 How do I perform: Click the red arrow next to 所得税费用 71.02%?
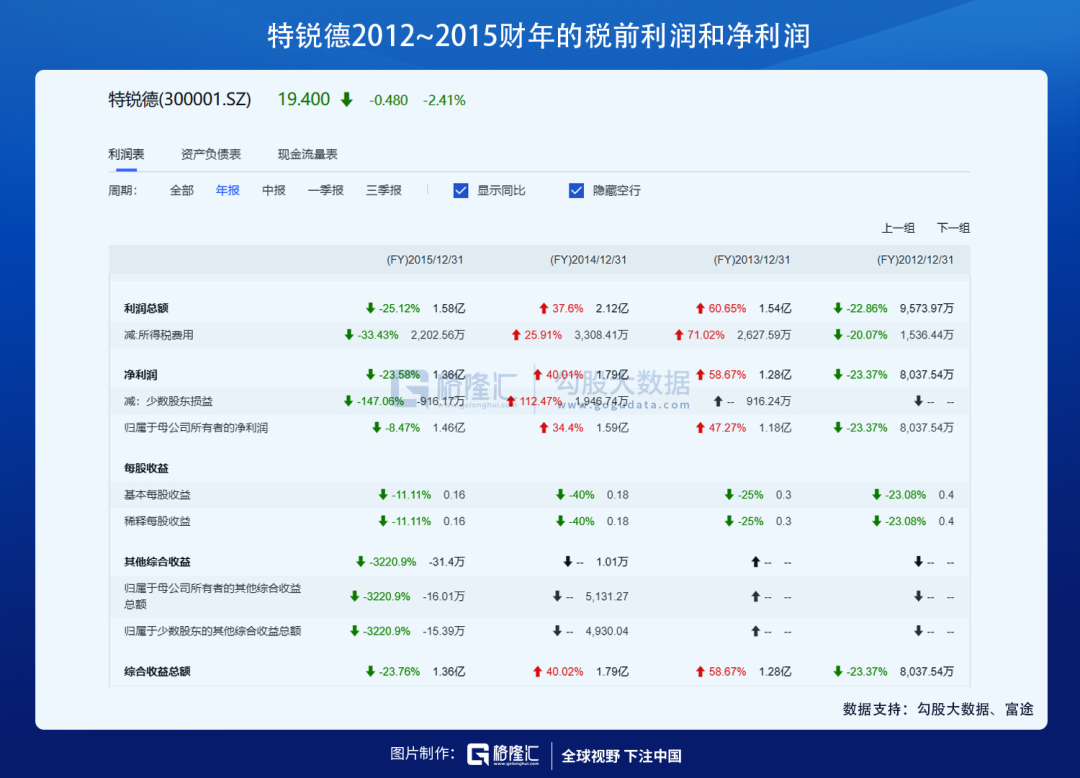click(x=680, y=334)
